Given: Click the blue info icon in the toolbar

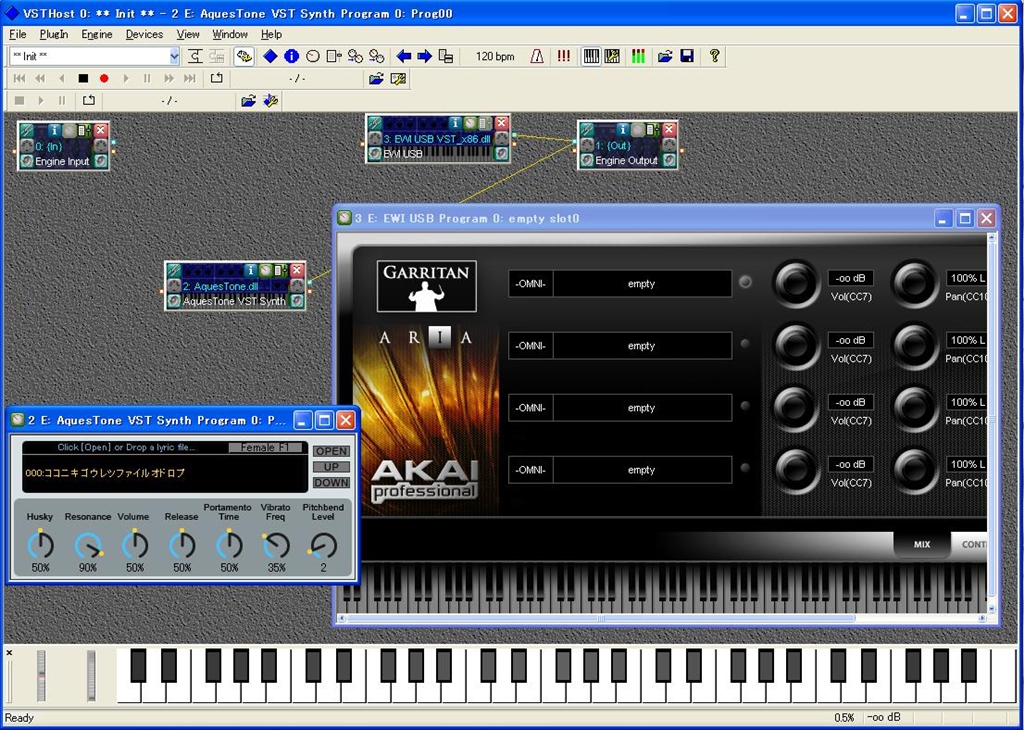Looking at the screenshot, I should click(291, 57).
